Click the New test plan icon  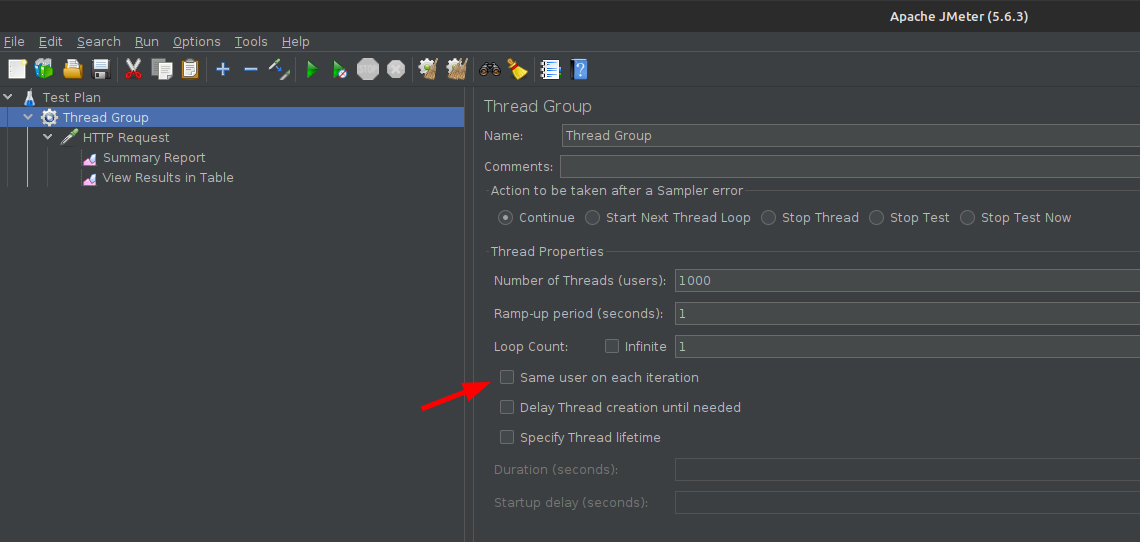tap(17, 69)
